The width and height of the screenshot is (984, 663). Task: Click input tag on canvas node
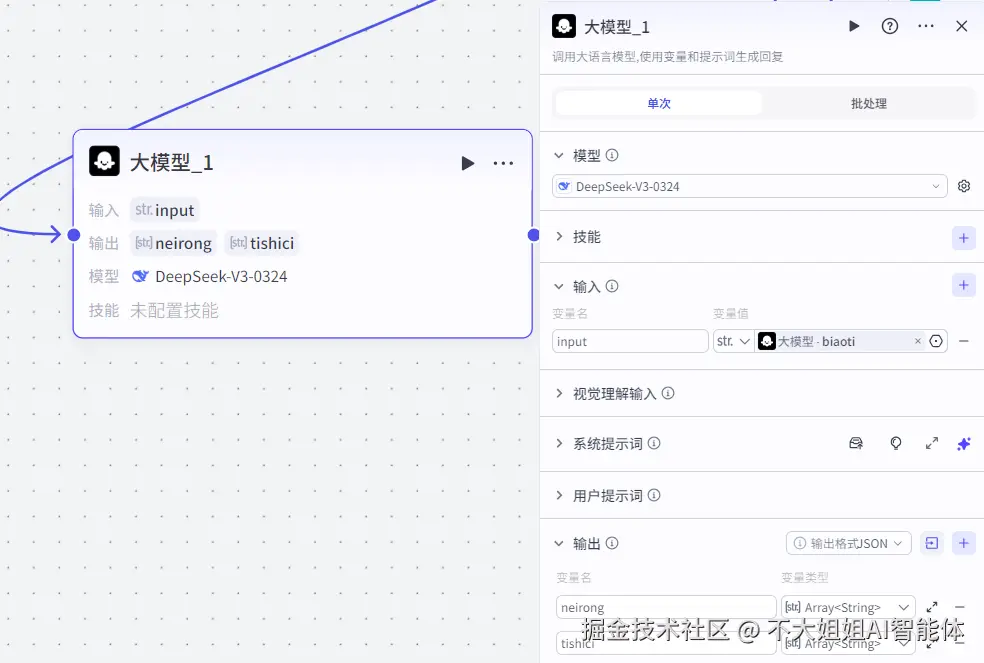click(x=164, y=210)
